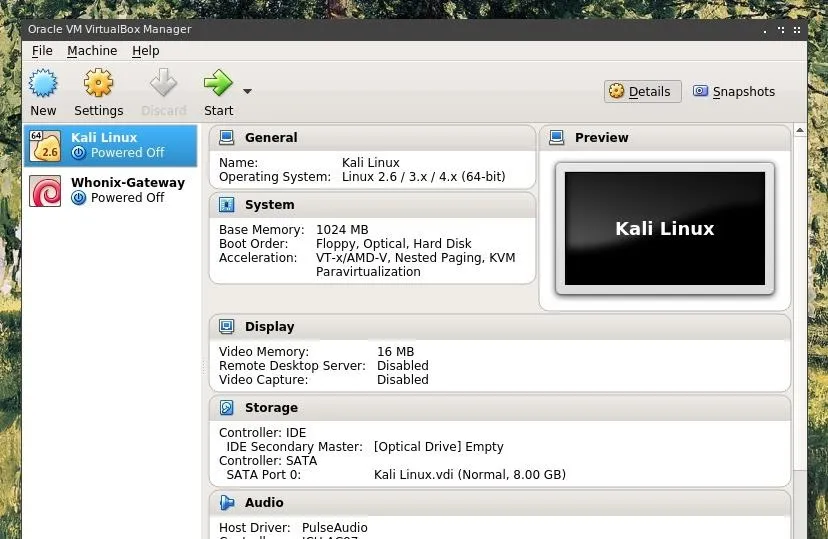Click the Audio section speaker icon

227,502
